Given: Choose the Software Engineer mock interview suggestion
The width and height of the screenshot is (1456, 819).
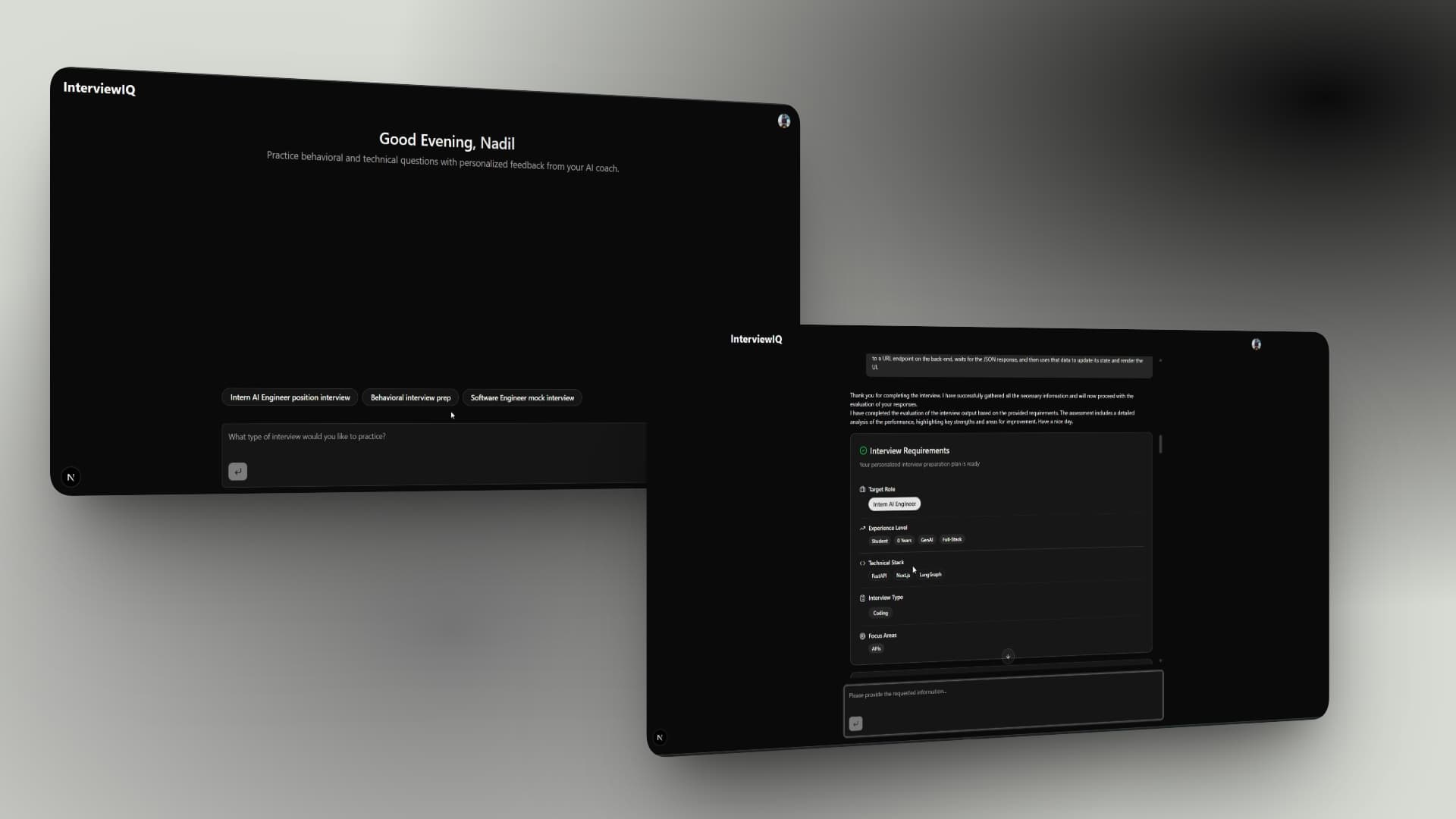Looking at the screenshot, I should [x=522, y=397].
